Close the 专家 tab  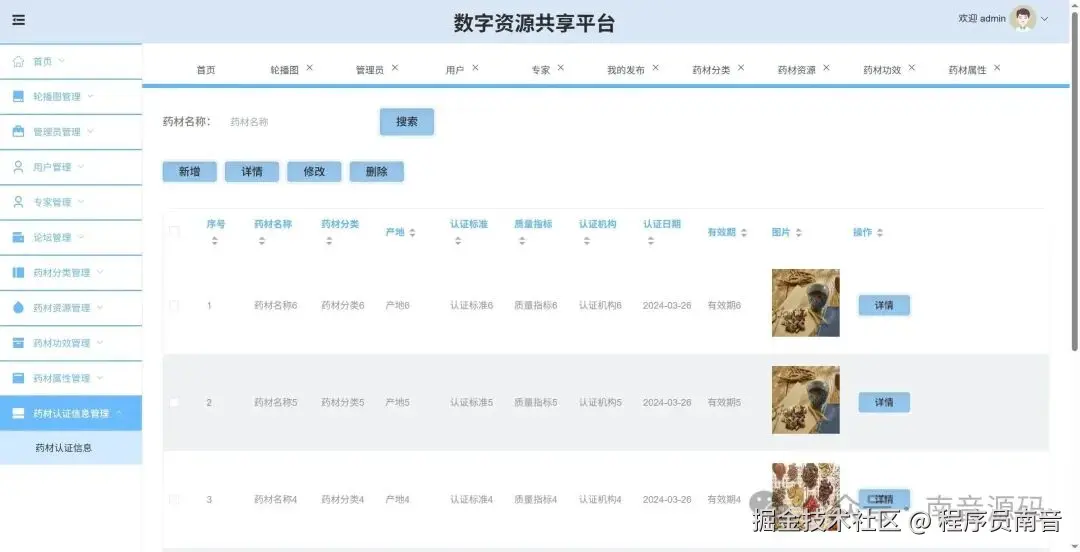pyautogui.click(x=561, y=68)
